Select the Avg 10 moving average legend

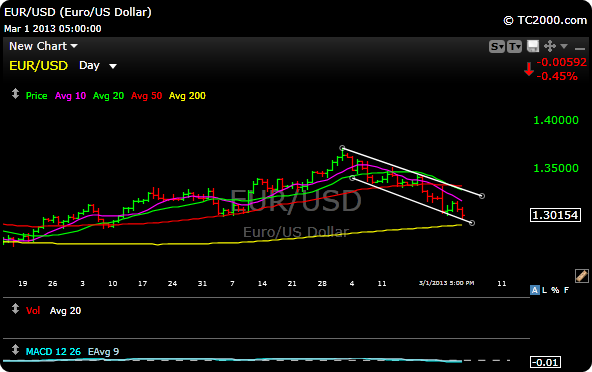point(71,96)
